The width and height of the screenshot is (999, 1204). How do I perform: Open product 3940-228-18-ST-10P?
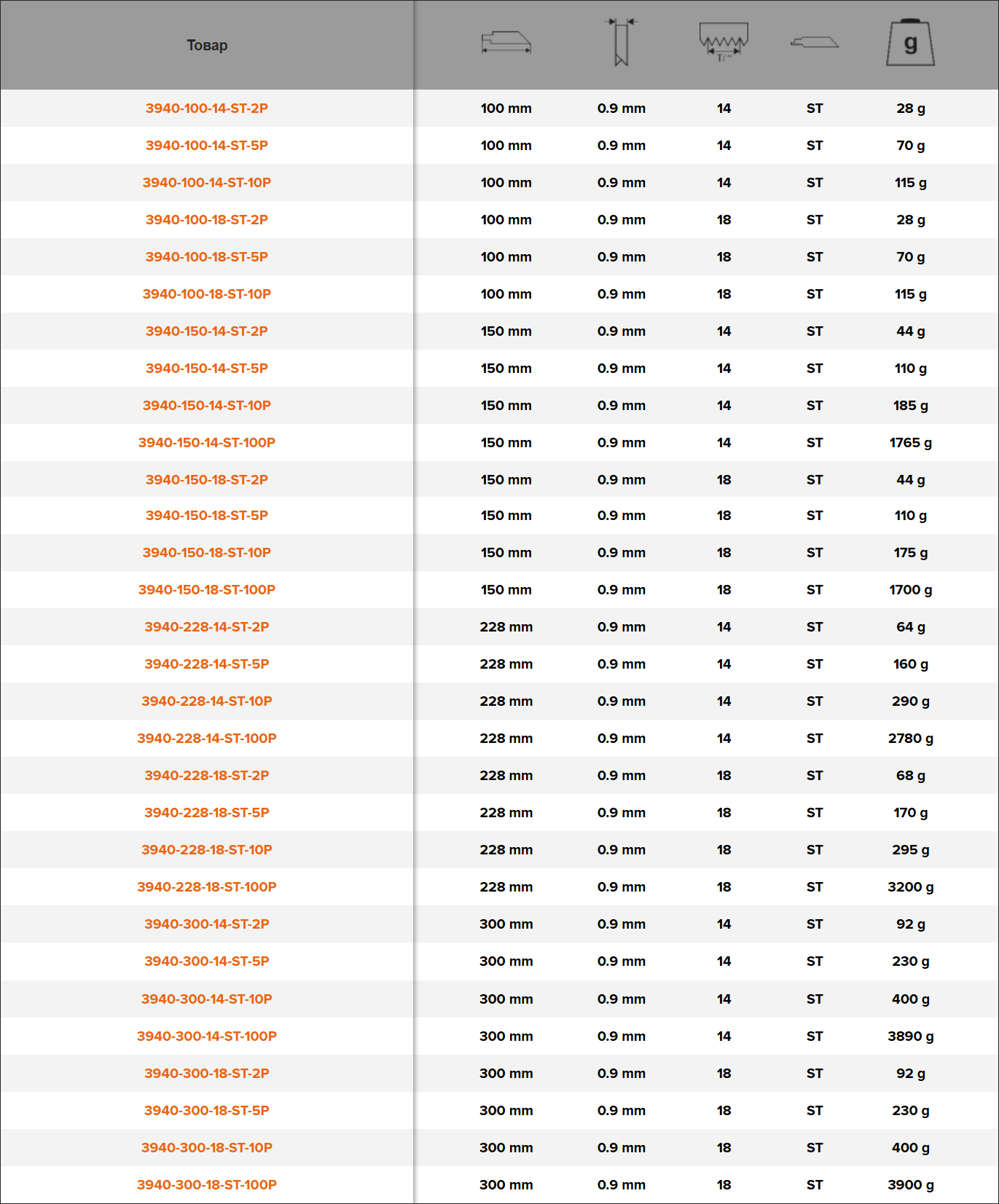[x=207, y=850]
